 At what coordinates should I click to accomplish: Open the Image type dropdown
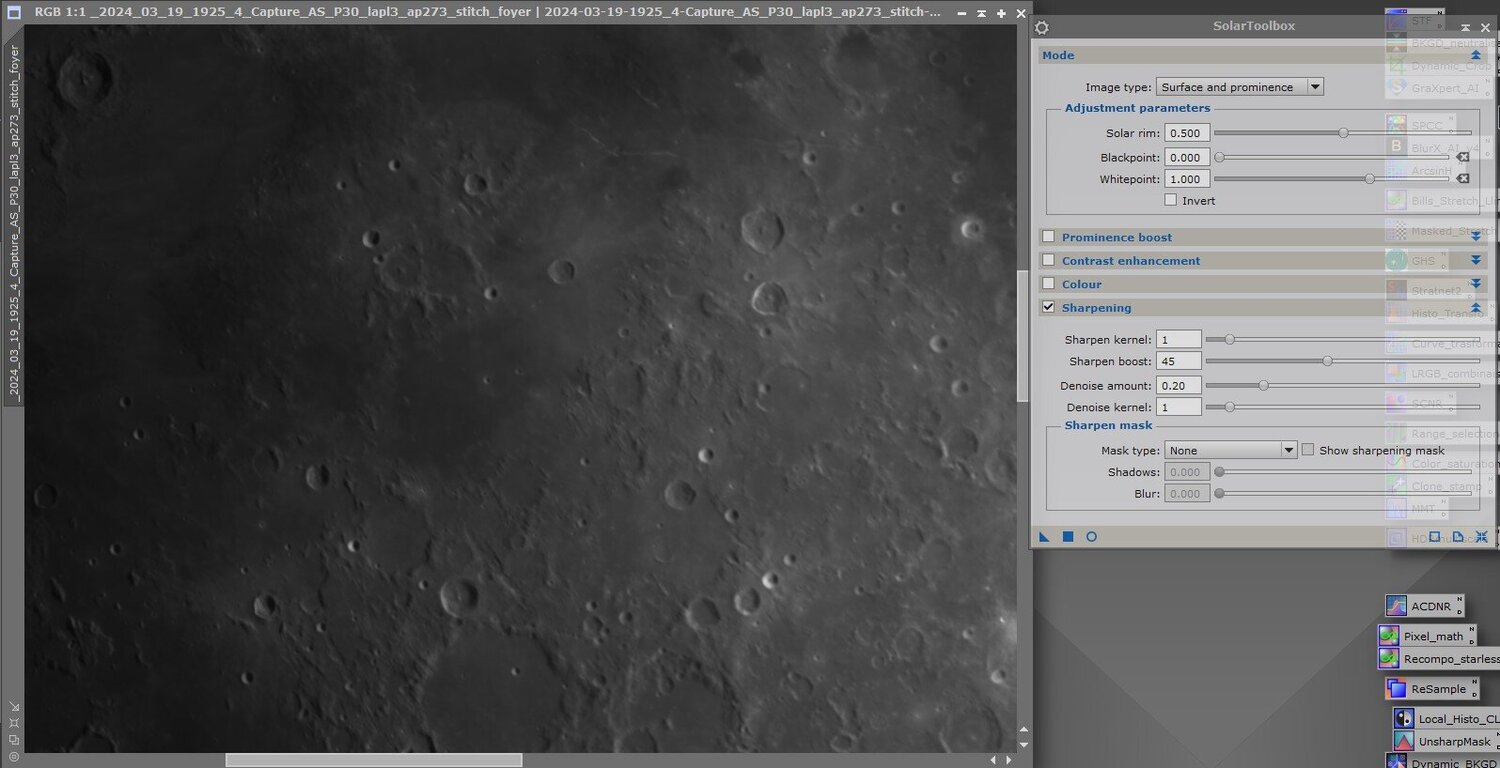tap(1239, 87)
